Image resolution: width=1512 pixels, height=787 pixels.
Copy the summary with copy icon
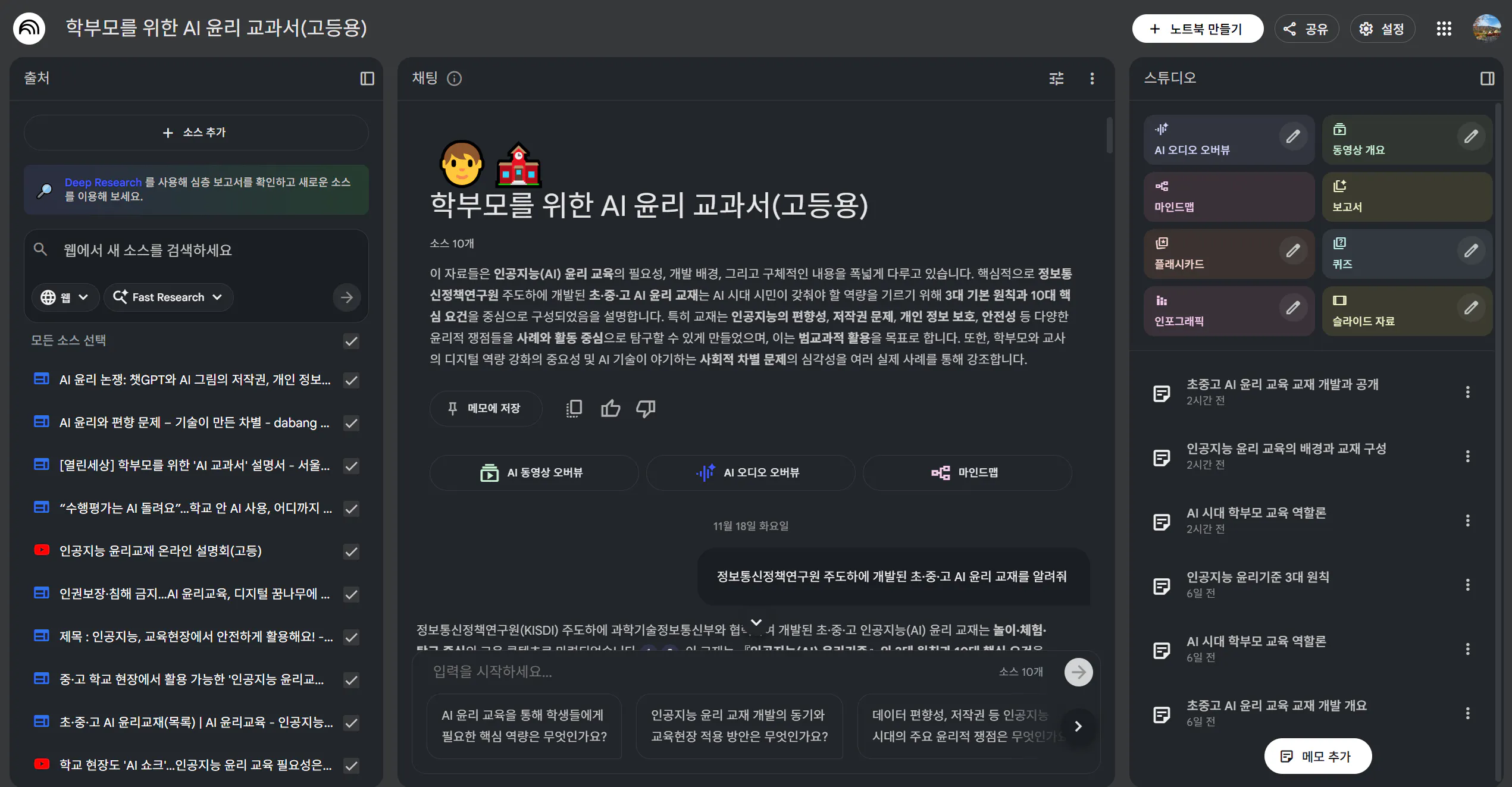click(574, 409)
